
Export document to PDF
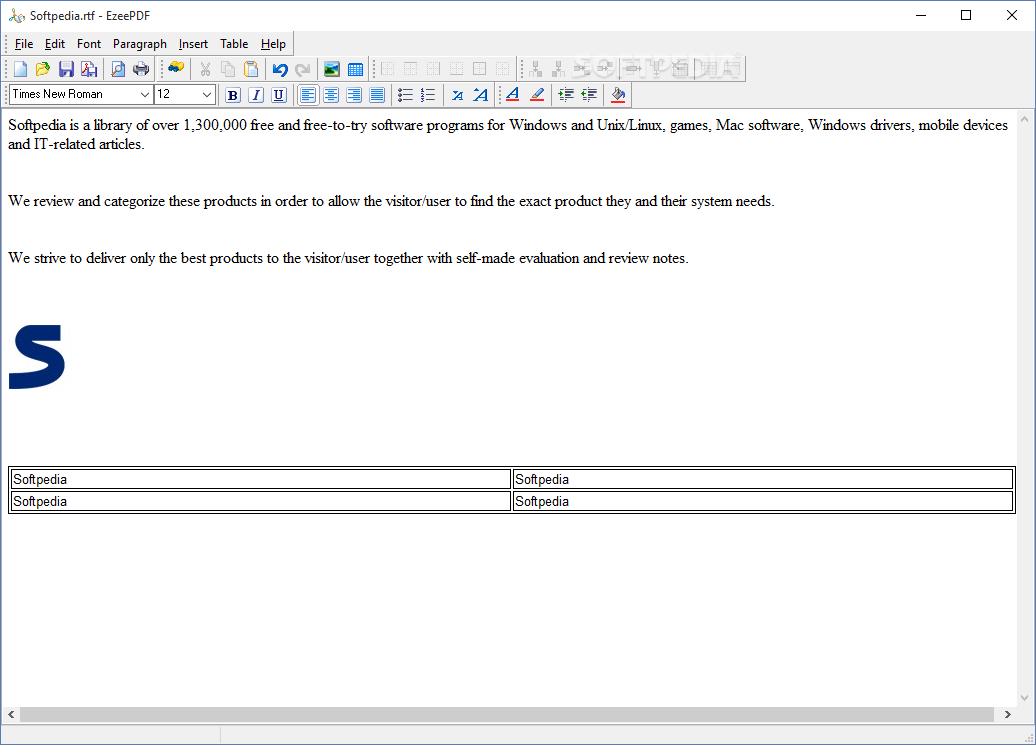pyautogui.click(x=89, y=69)
